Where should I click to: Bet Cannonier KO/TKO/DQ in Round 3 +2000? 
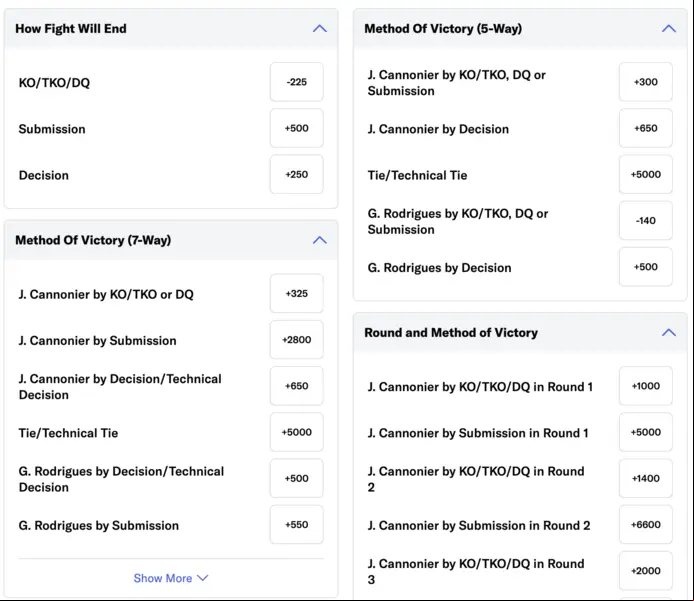click(646, 571)
